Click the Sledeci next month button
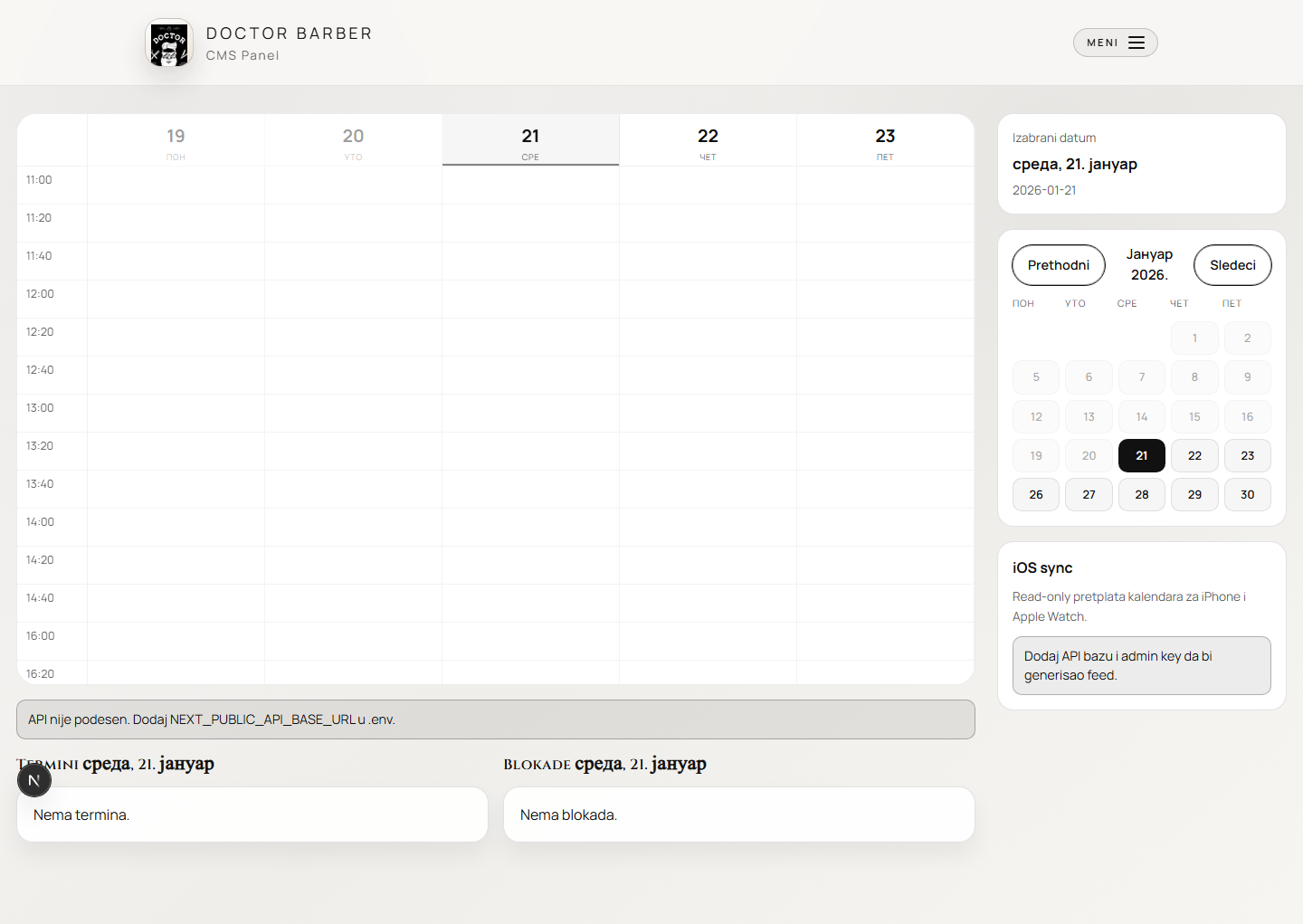 (1232, 265)
